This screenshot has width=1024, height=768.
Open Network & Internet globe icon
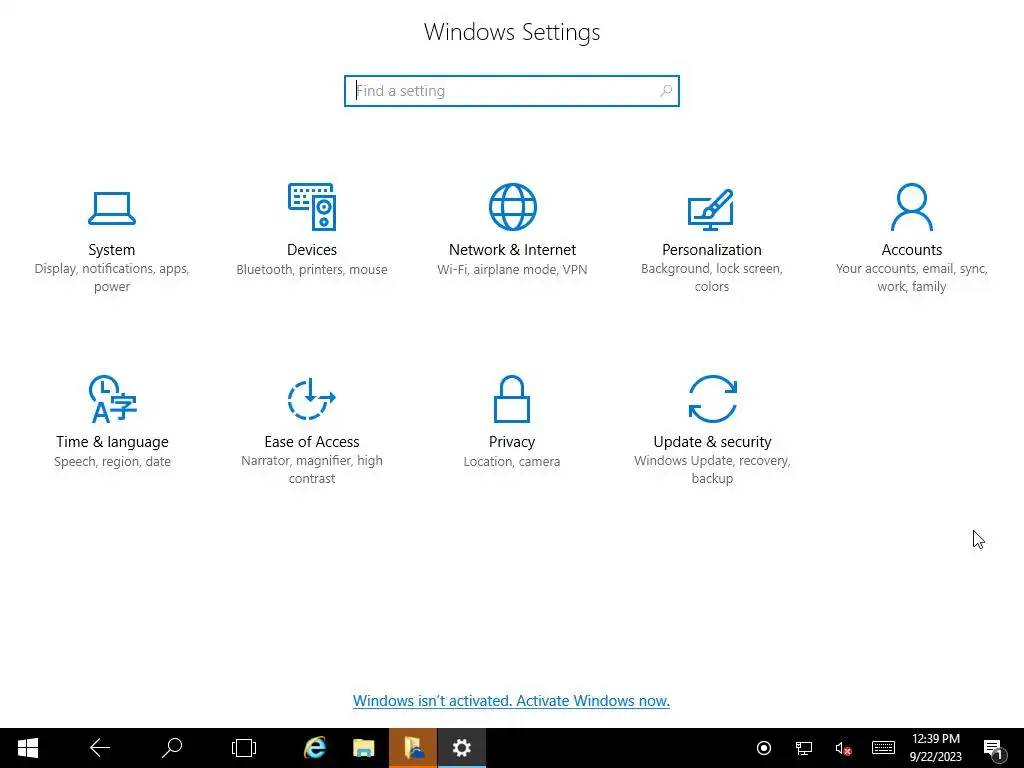513,207
